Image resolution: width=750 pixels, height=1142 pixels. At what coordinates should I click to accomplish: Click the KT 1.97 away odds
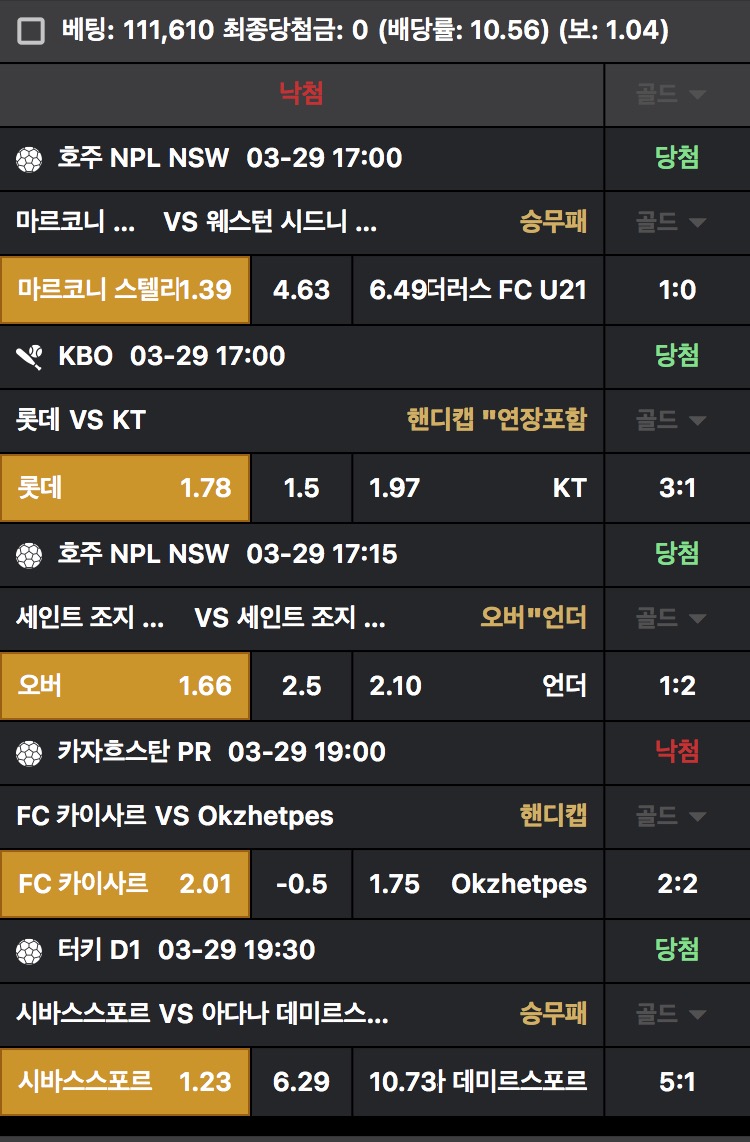tap(477, 488)
